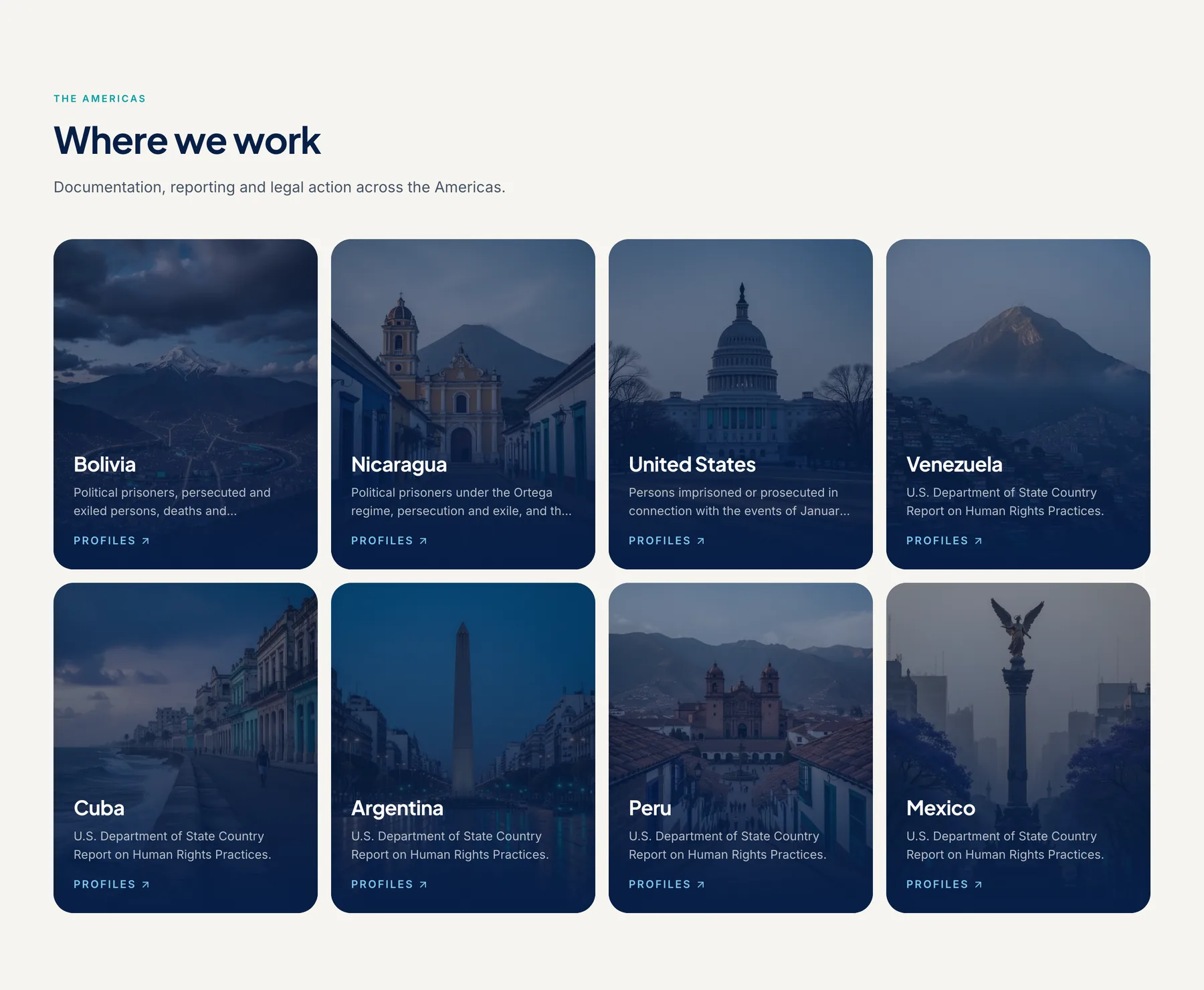The image size is (1204, 990).
Task: Follow the United States PROFILES link
Action: [x=667, y=540]
